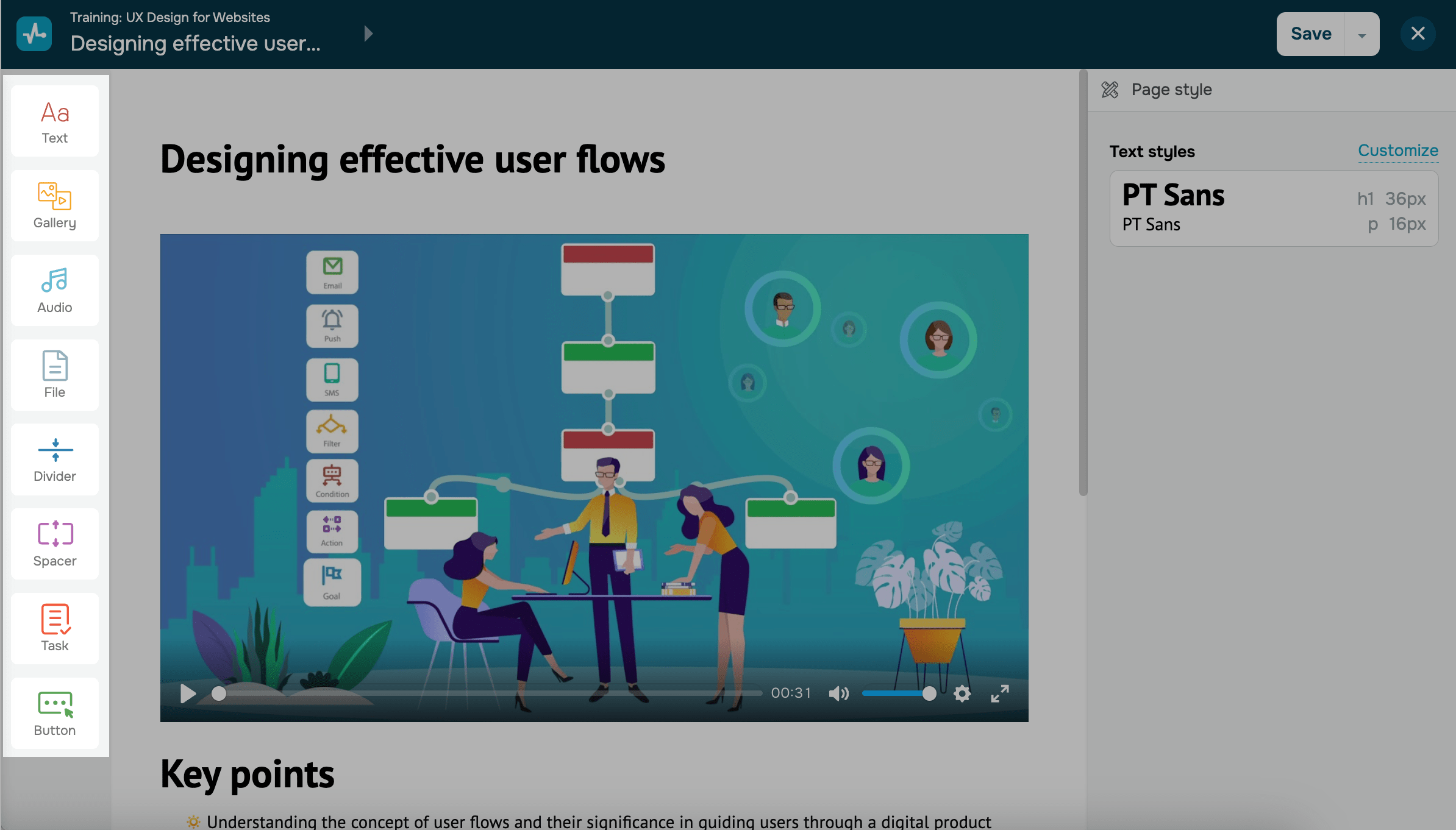Click the app logo icon
The width and height of the screenshot is (1456, 830).
coord(34,34)
